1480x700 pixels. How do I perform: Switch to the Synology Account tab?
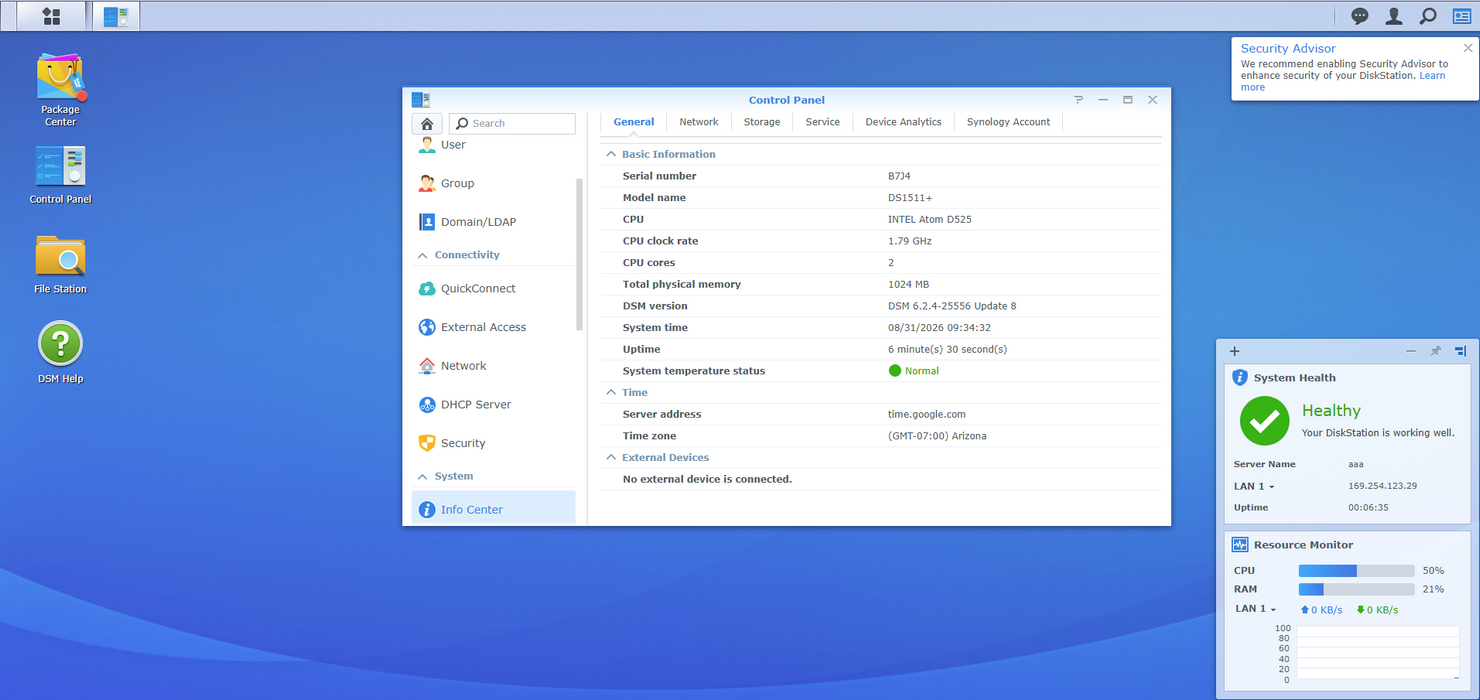click(1009, 122)
